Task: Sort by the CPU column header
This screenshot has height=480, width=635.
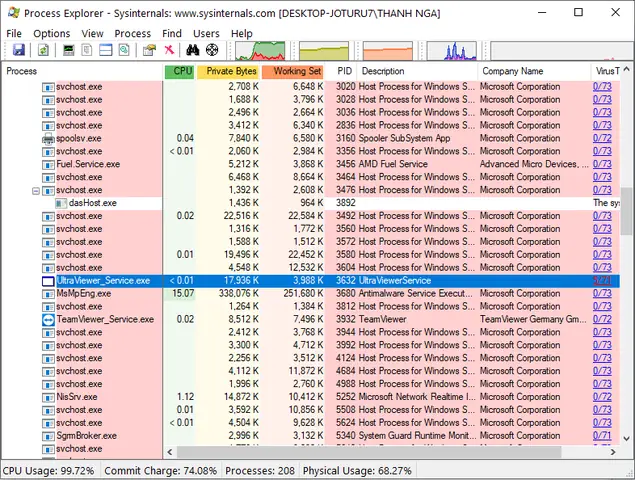Action: coord(179,71)
